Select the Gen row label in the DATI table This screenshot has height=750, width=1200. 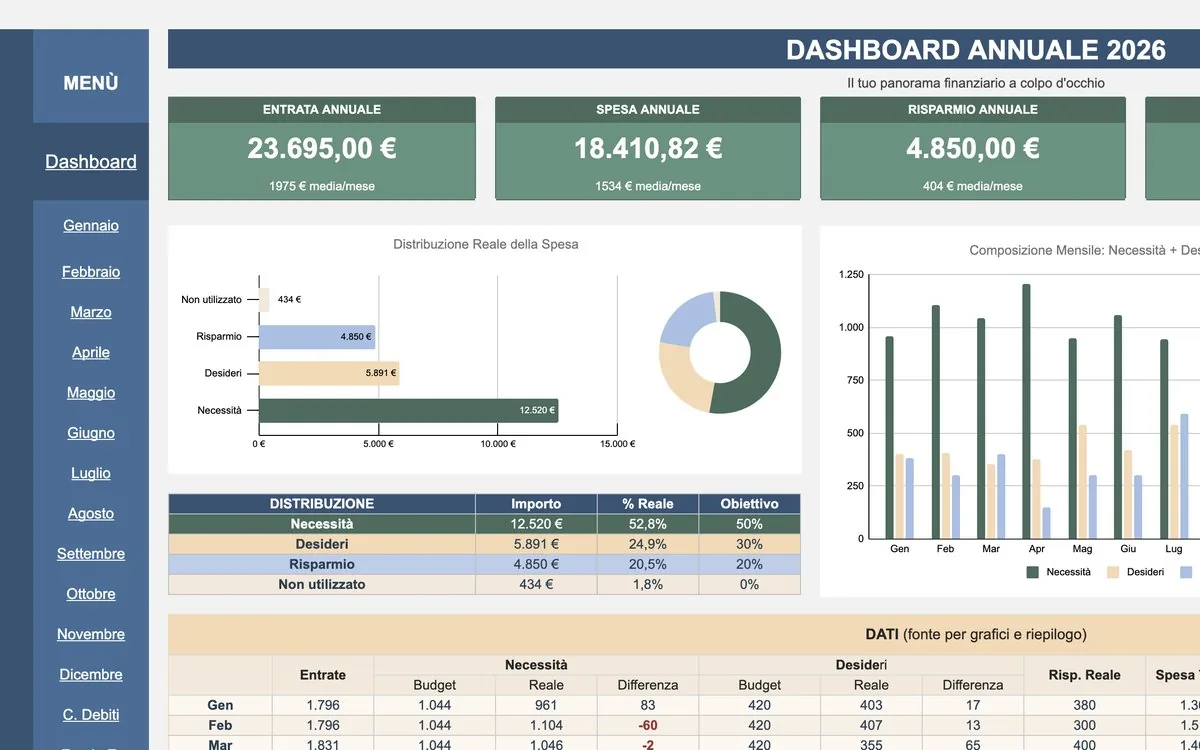point(220,705)
